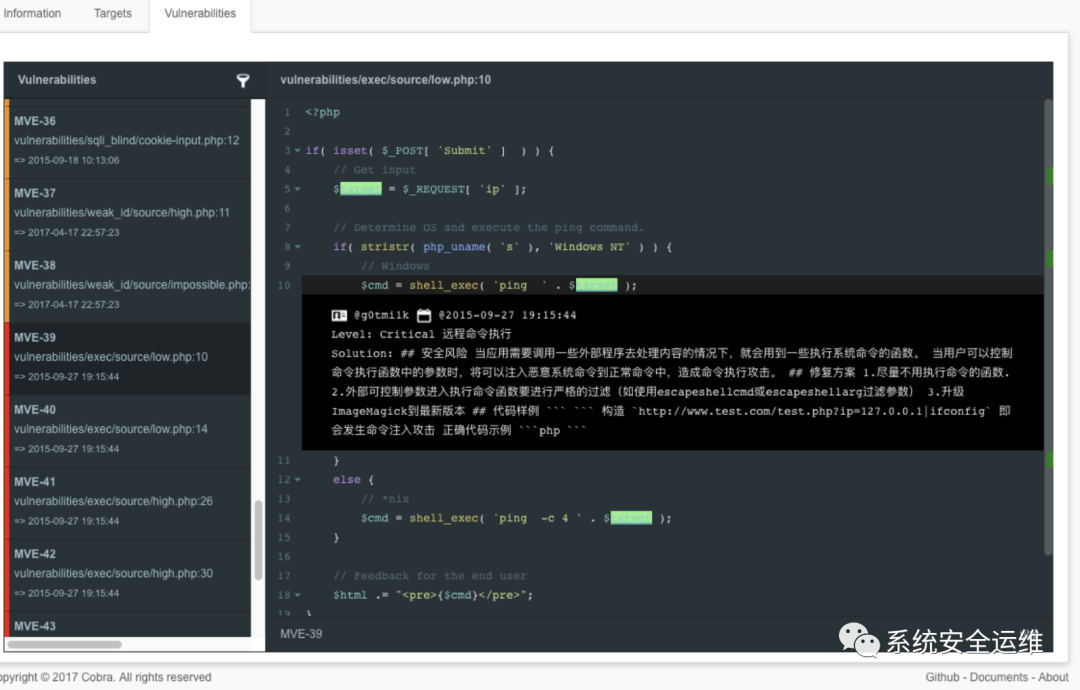
Task: Open the MVE-36 cookie-input.php vulnerability
Action: [128, 140]
